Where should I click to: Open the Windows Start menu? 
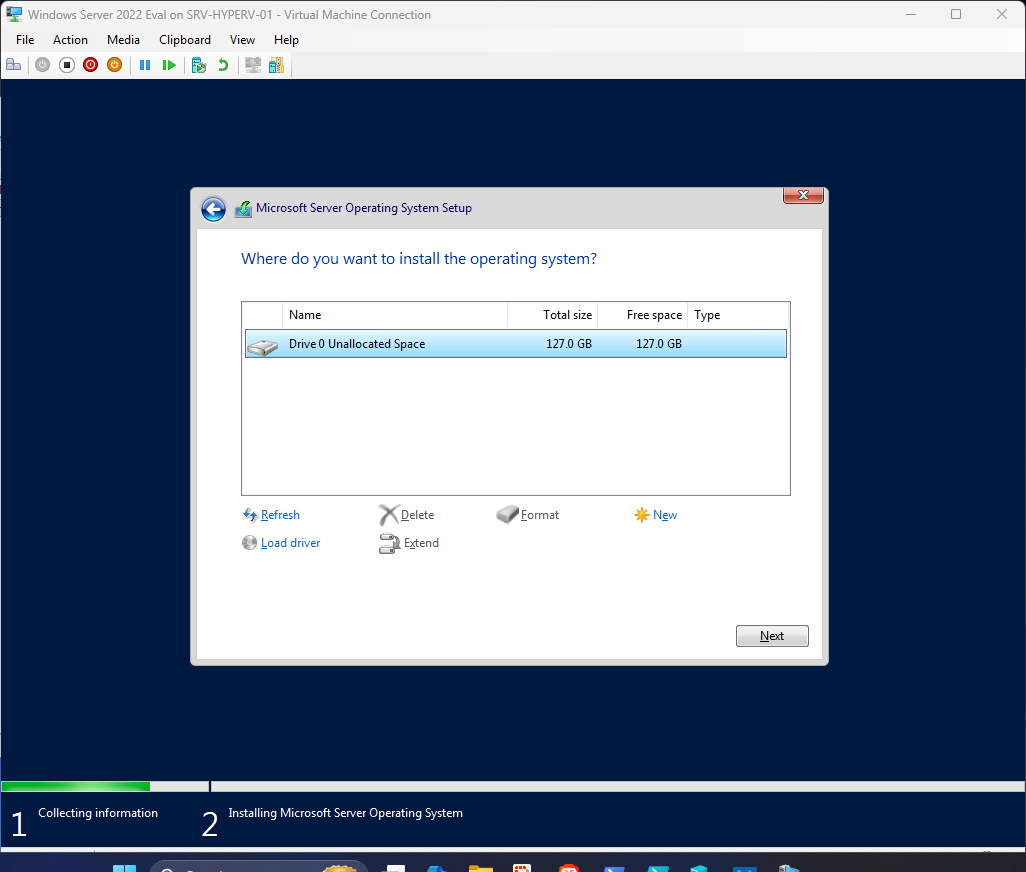tap(124, 867)
